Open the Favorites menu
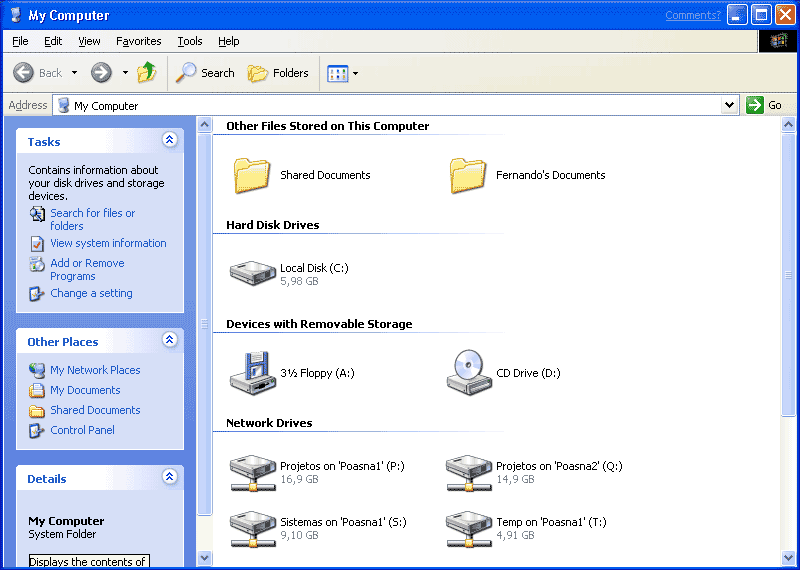Image resolution: width=800 pixels, height=570 pixels. pos(138,41)
